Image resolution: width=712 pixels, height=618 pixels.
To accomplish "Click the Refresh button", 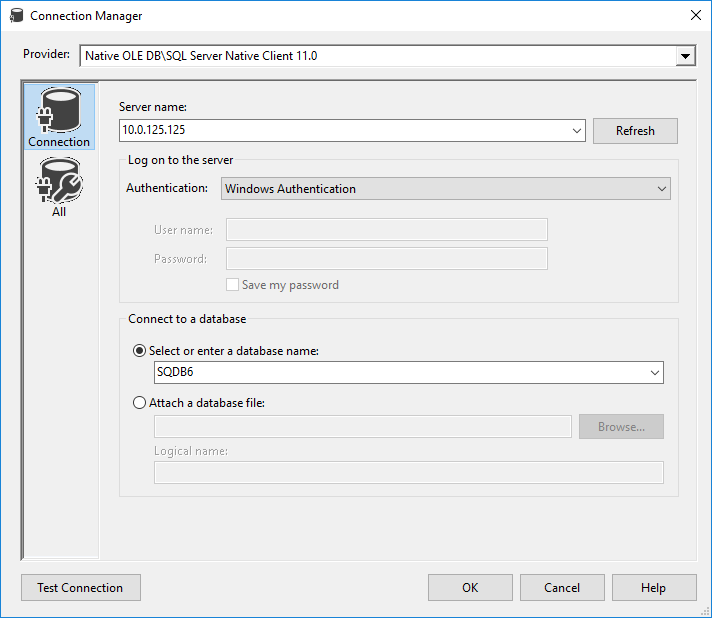I will 635,131.
